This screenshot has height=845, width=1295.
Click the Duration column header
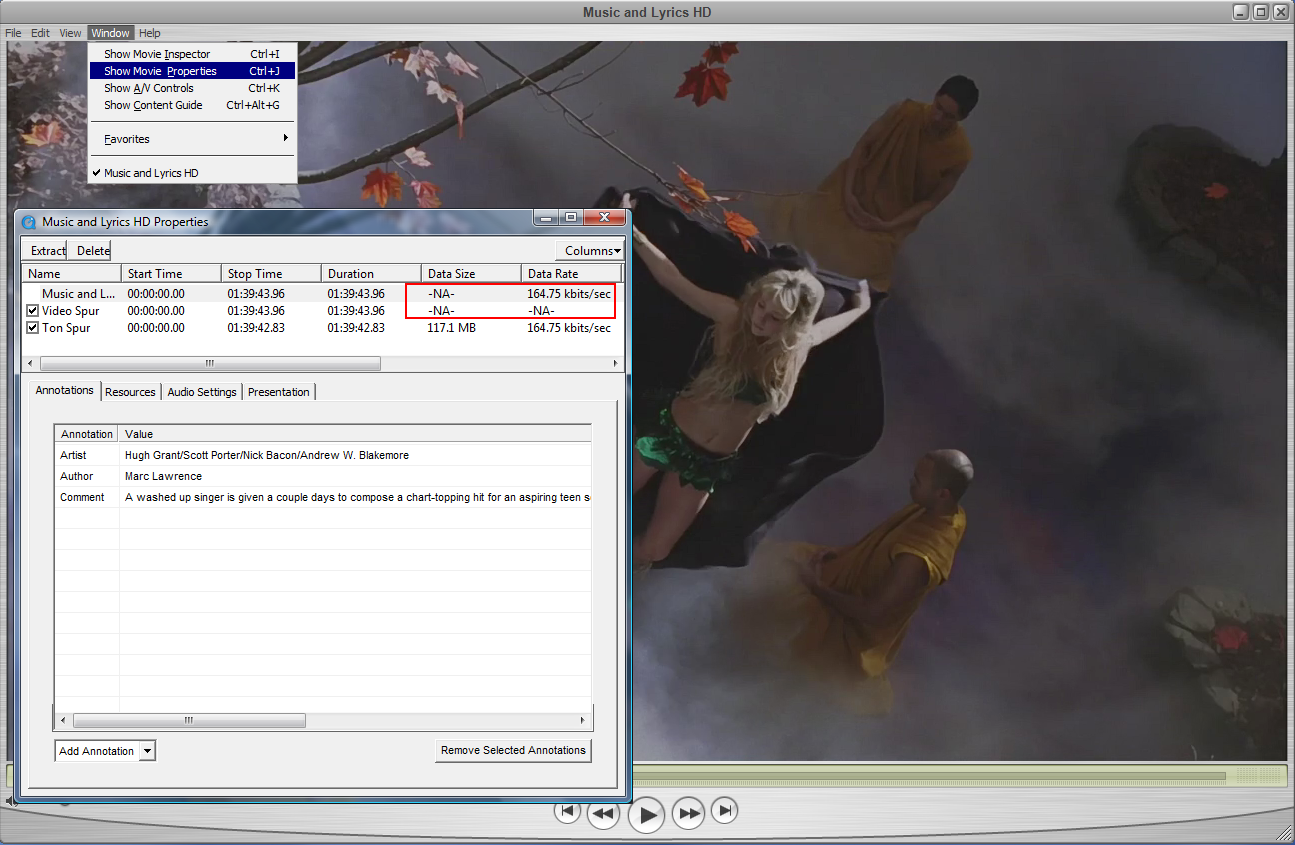pyautogui.click(x=371, y=274)
